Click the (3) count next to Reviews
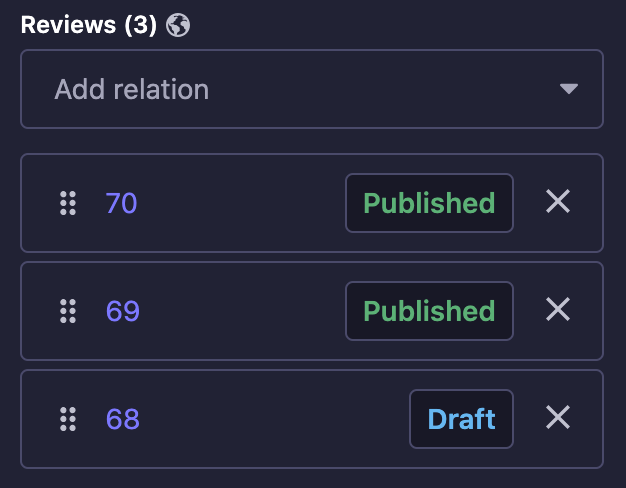Image resolution: width=626 pixels, height=488 pixels. [140, 25]
